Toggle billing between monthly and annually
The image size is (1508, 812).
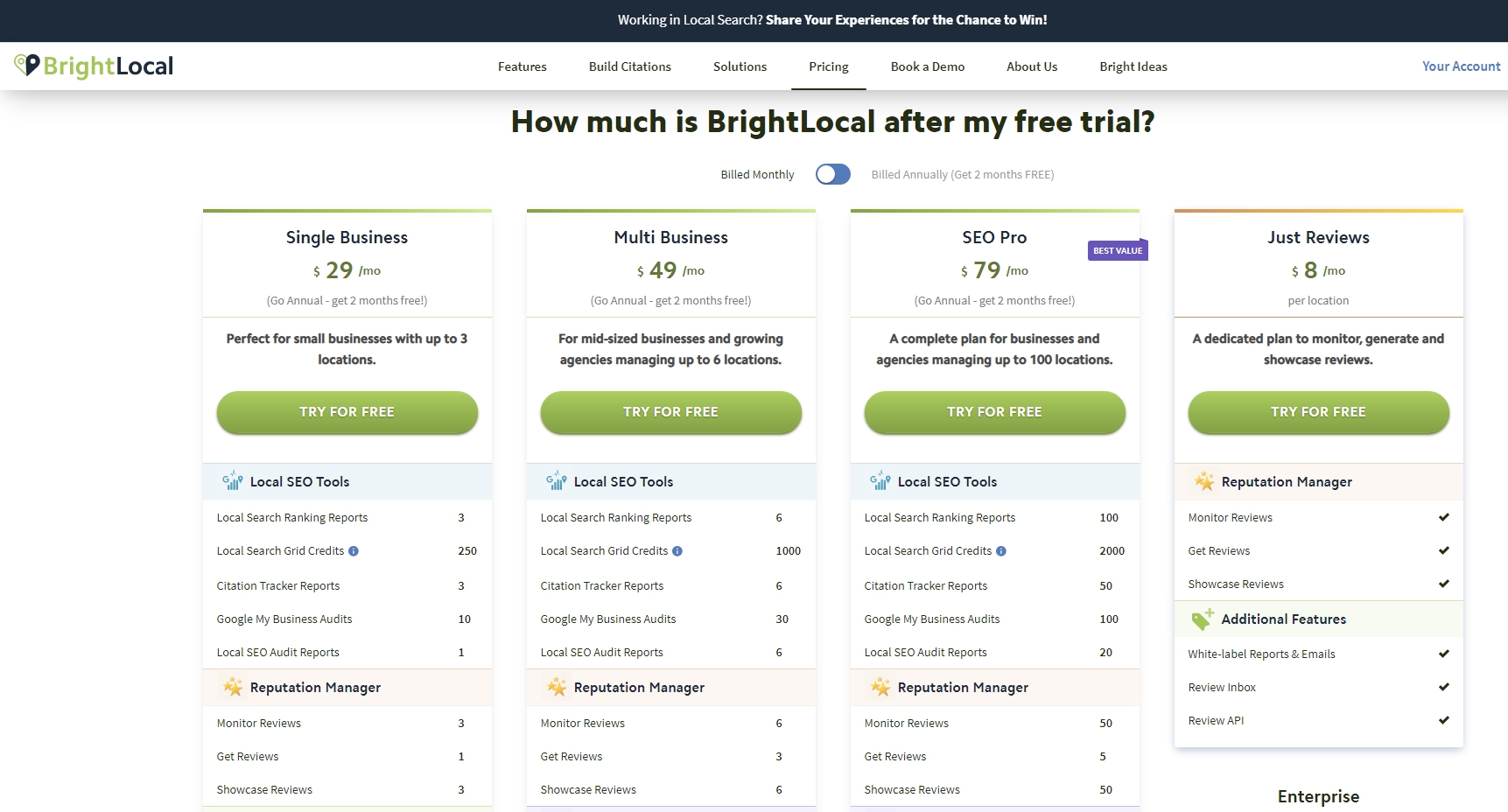833,174
